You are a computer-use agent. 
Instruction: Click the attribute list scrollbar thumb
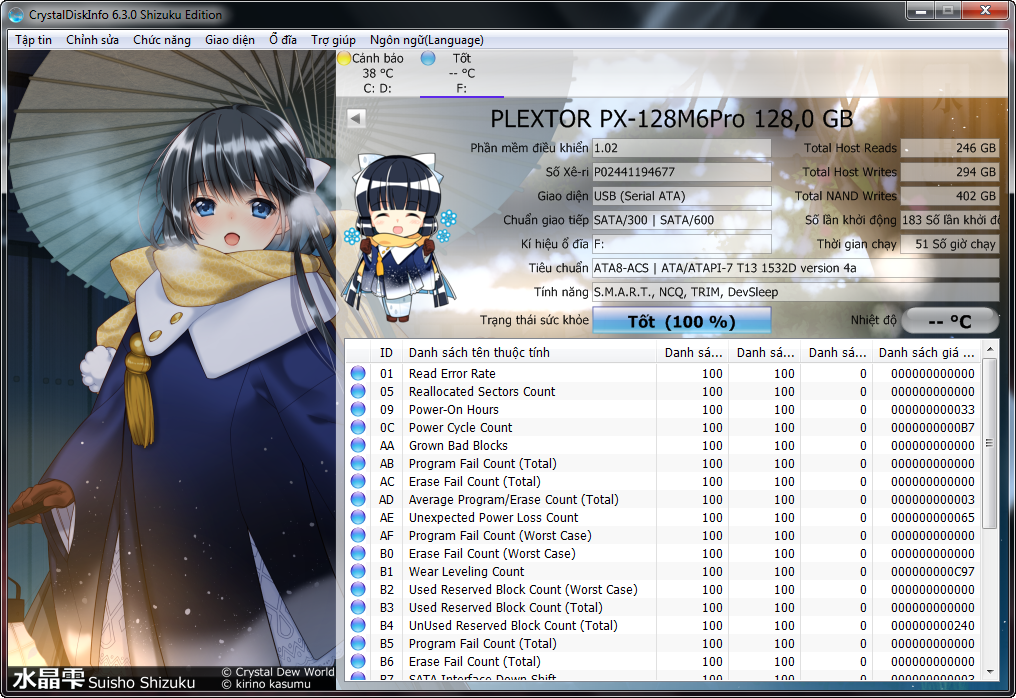[x=989, y=444]
